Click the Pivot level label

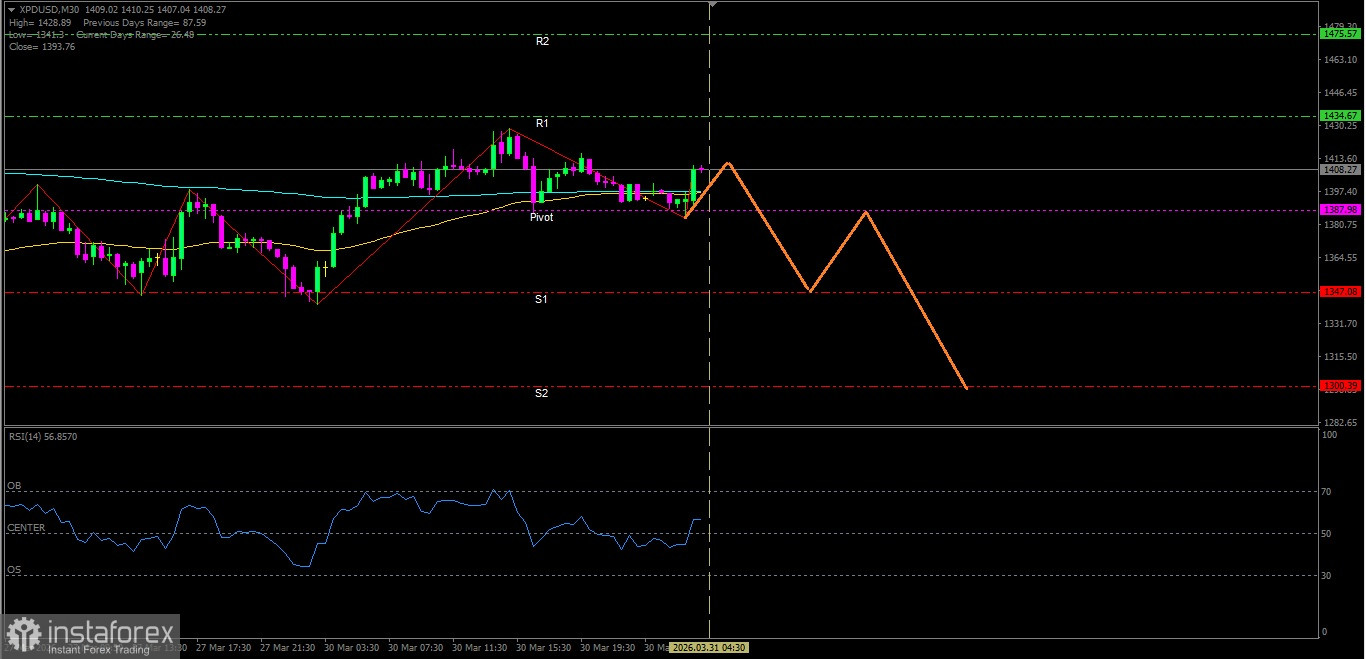tap(541, 217)
